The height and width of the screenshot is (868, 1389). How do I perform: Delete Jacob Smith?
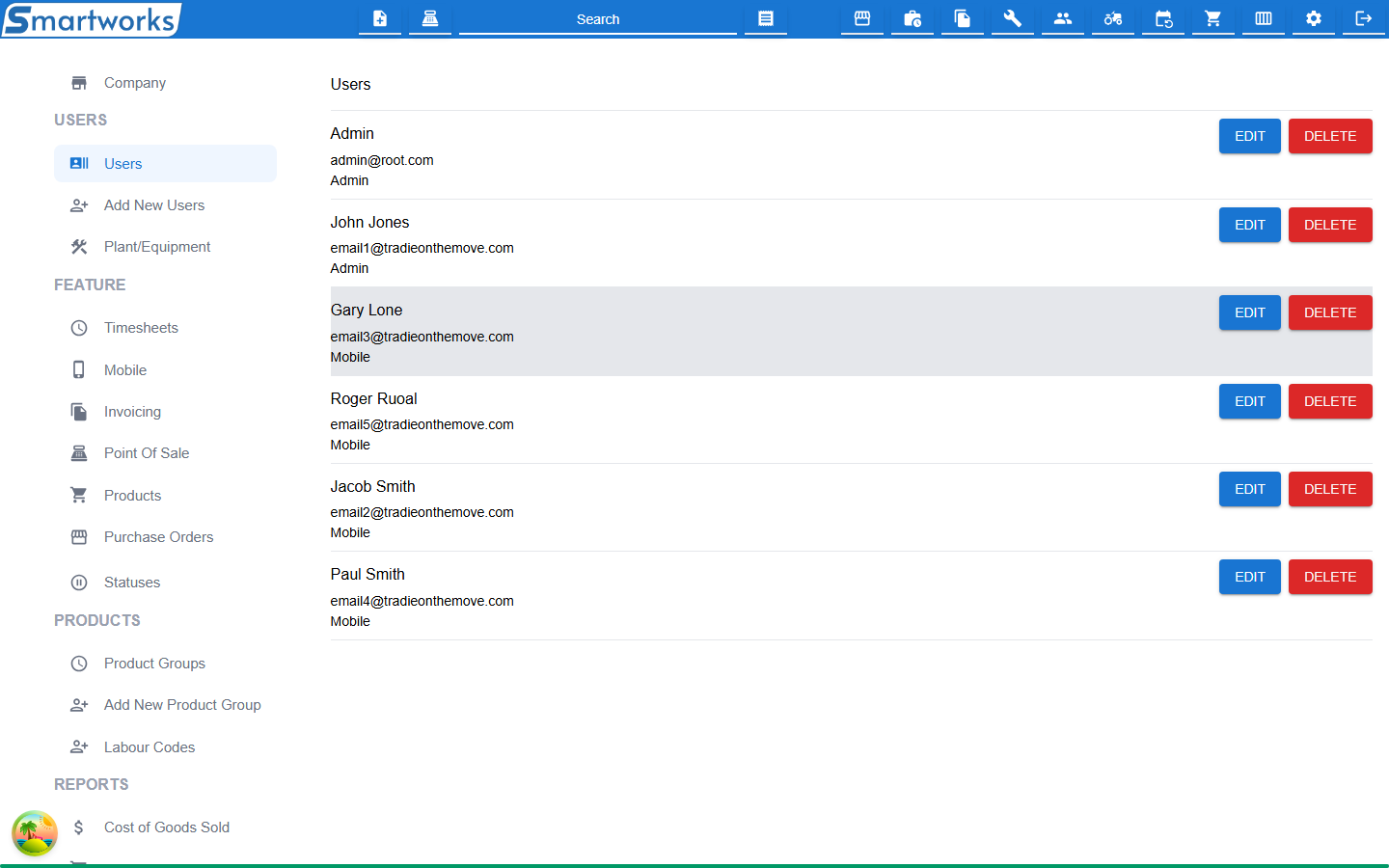click(1330, 489)
